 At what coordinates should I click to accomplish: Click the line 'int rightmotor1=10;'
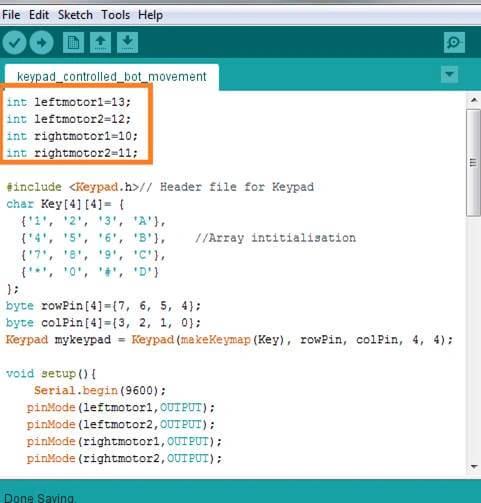(x=72, y=136)
